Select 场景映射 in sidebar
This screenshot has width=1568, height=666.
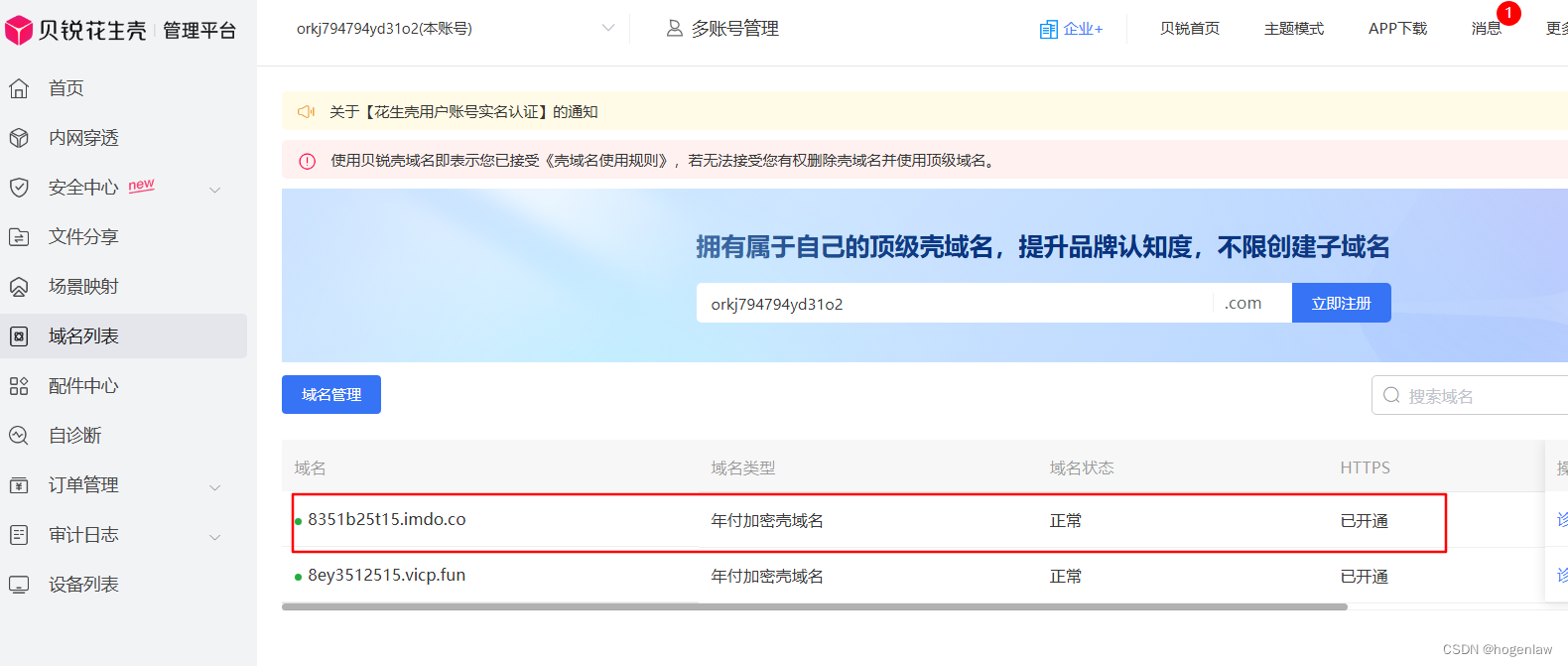coord(83,287)
